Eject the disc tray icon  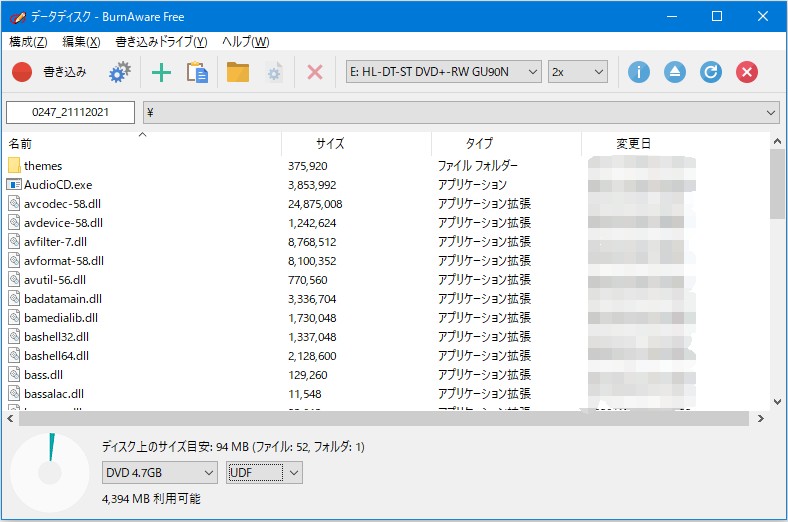point(674,72)
